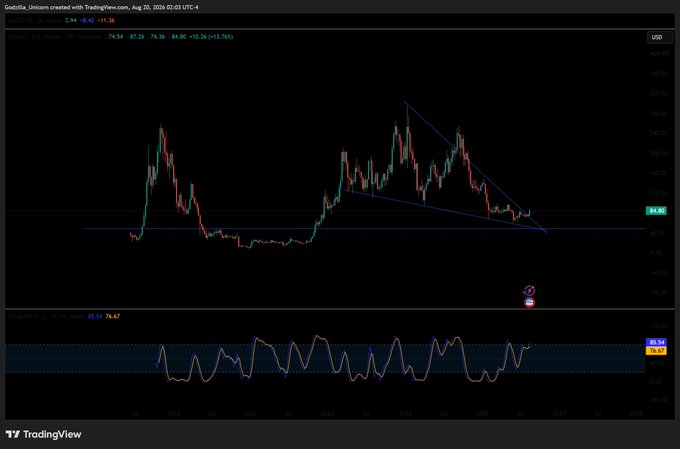Click the 2.94 MACD value
The height and width of the screenshot is (449, 680).
tap(70, 20)
